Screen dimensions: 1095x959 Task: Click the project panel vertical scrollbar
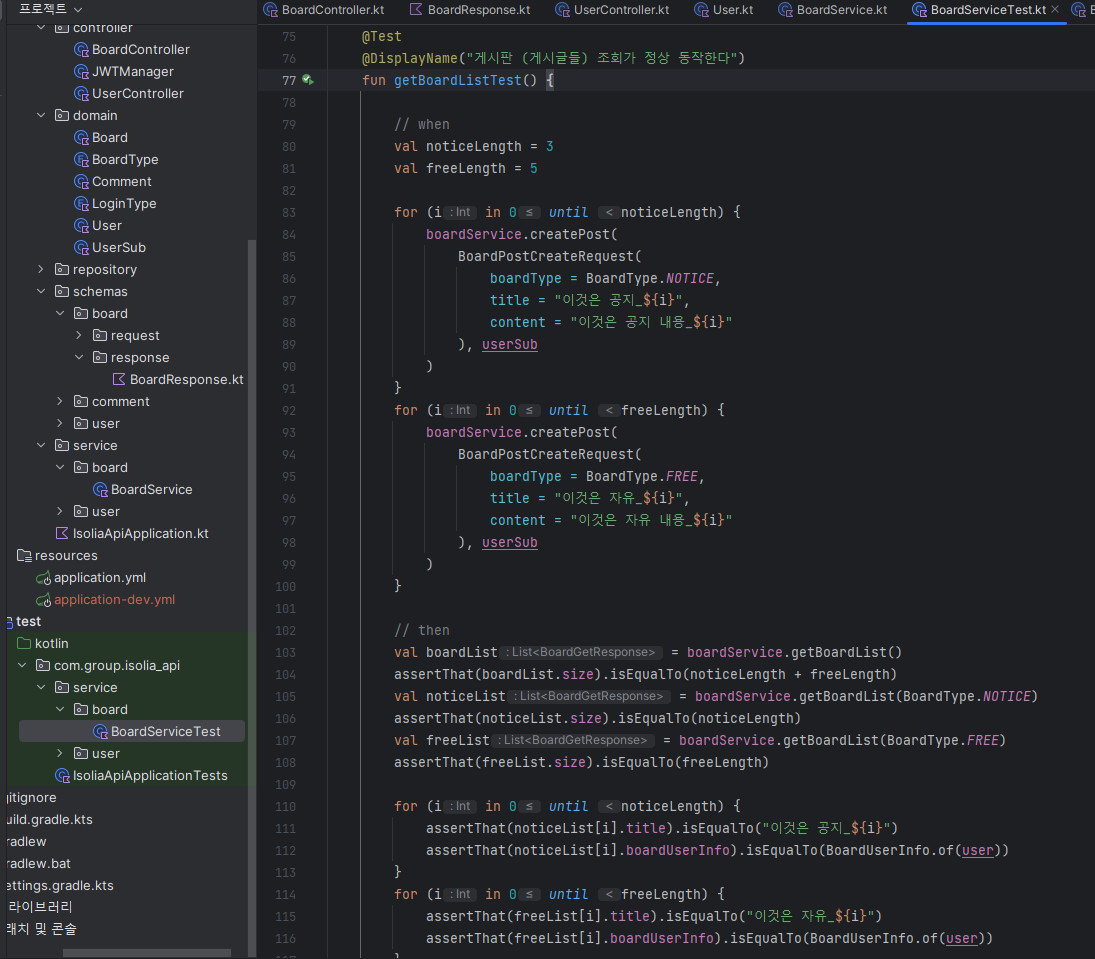(x=252, y=598)
